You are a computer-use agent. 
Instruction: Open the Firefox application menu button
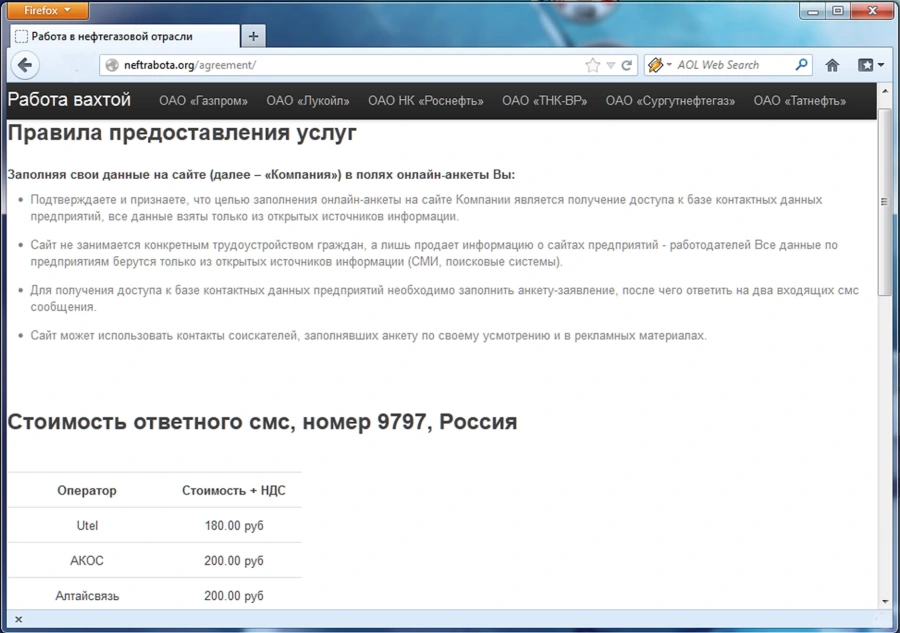(48, 10)
